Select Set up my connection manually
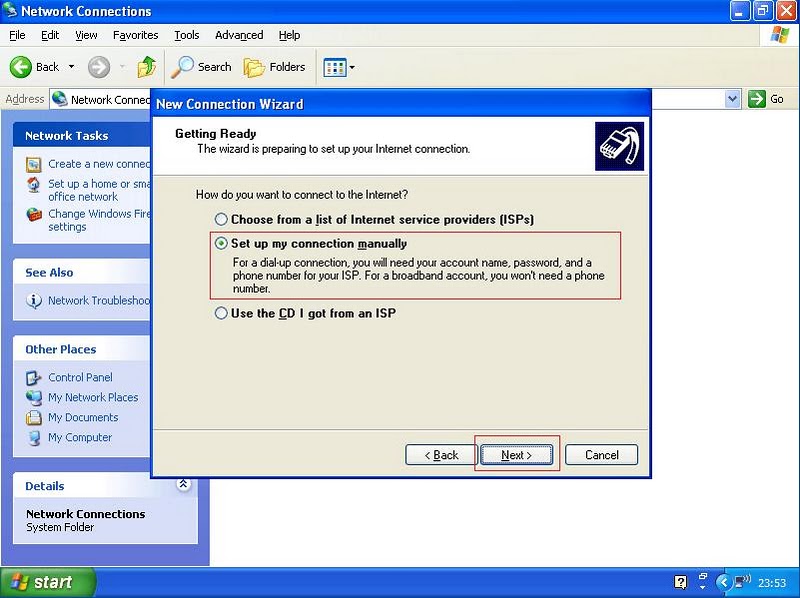800x598 pixels. pos(221,243)
